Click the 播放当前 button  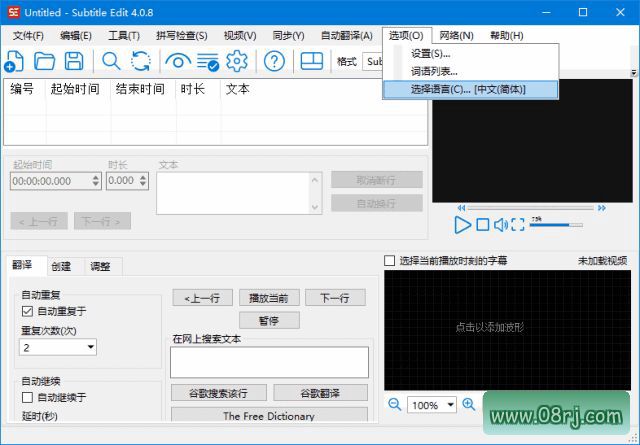click(x=269, y=298)
